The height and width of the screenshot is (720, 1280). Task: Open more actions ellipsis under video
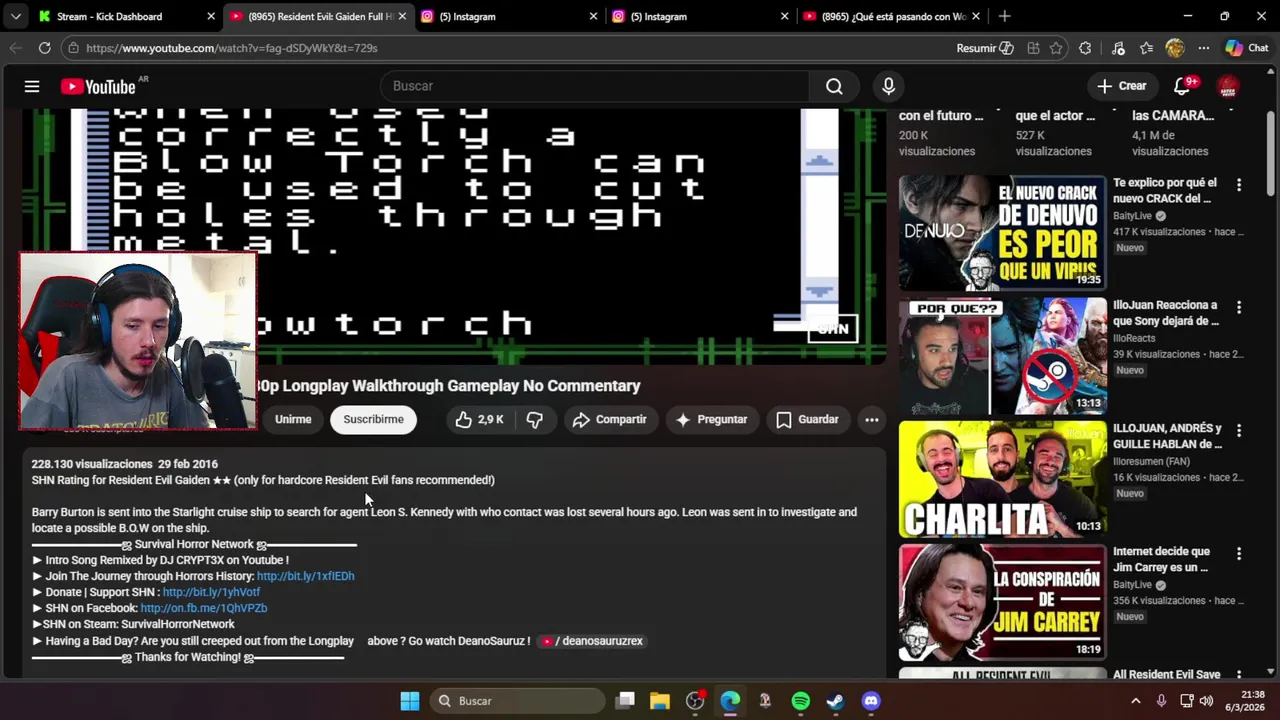(x=872, y=420)
